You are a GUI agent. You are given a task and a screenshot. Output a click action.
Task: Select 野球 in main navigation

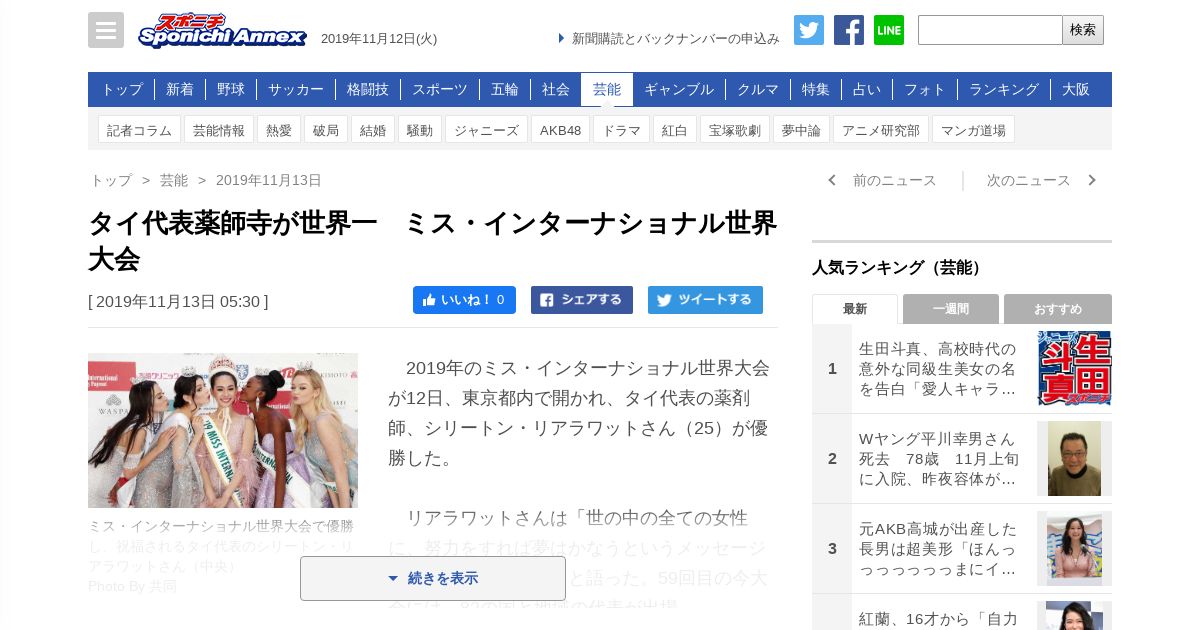[x=231, y=89]
